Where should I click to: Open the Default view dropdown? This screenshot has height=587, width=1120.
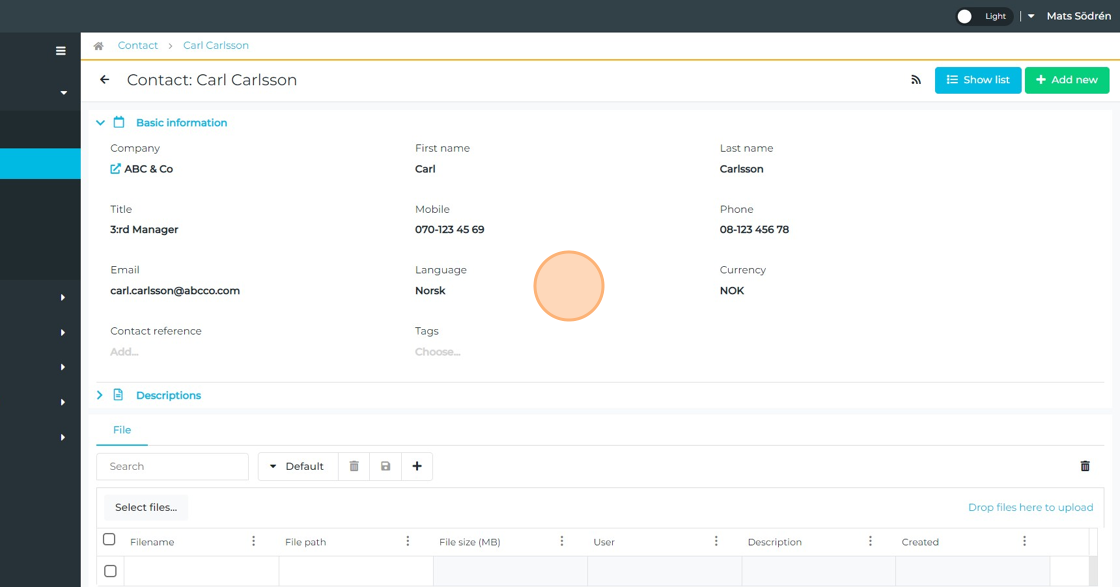pos(297,466)
